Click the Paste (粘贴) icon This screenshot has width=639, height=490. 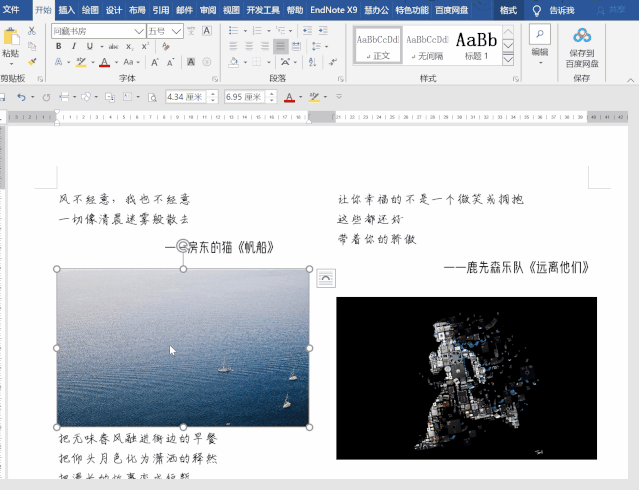tap(11, 39)
